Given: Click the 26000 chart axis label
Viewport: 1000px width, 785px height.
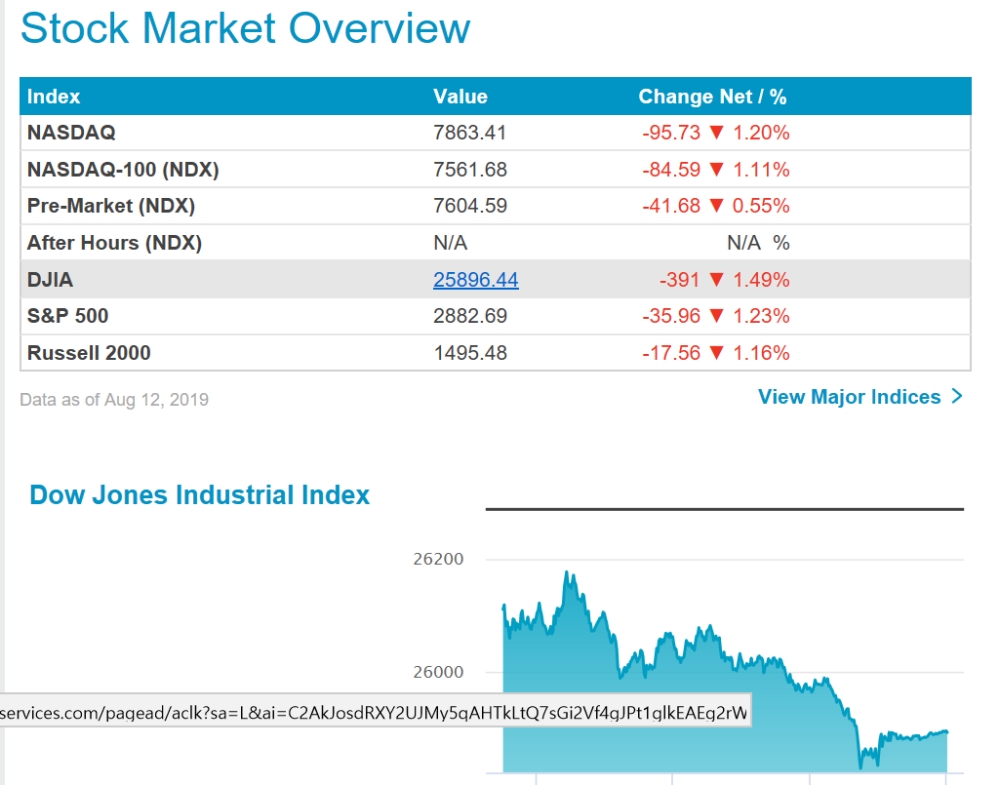Looking at the screenshot, I should click(x=438, y=672).
